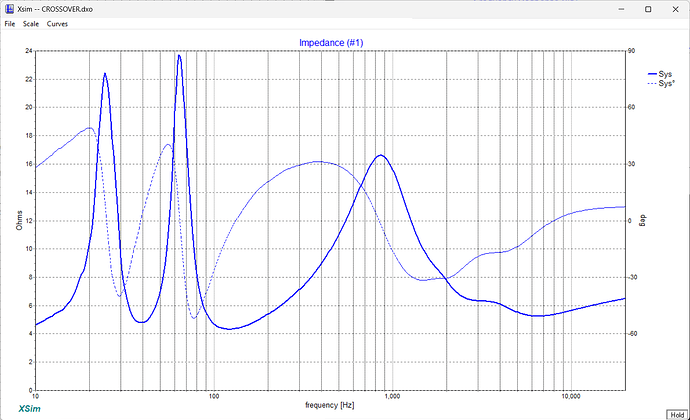Screen dimensions: 690x420
Task: Click the XSim logo text
Action: (29, 409)
